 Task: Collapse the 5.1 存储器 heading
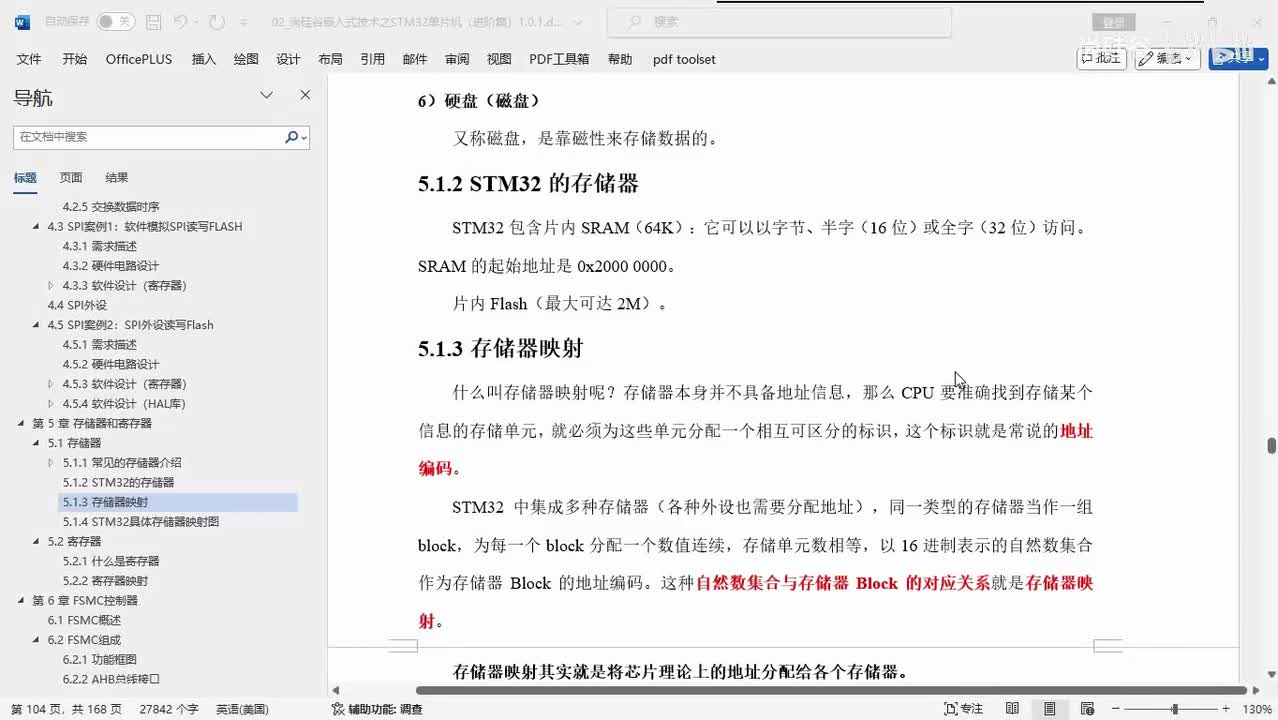coord(37,443)
